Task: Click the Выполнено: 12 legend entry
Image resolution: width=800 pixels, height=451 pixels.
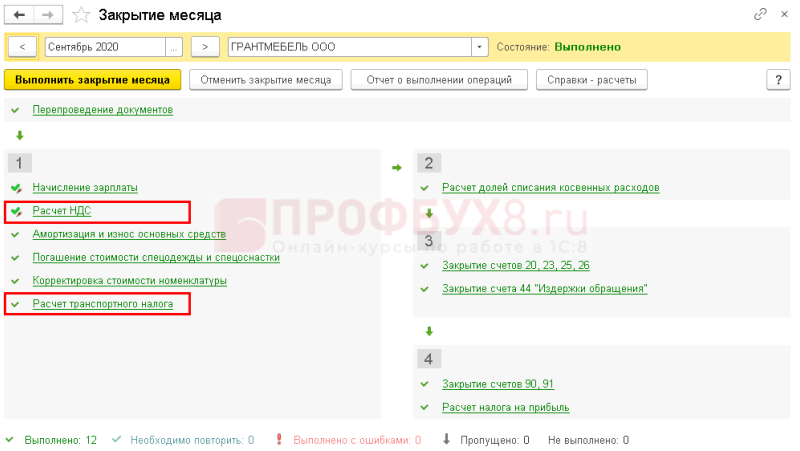Action: (61, 440)
